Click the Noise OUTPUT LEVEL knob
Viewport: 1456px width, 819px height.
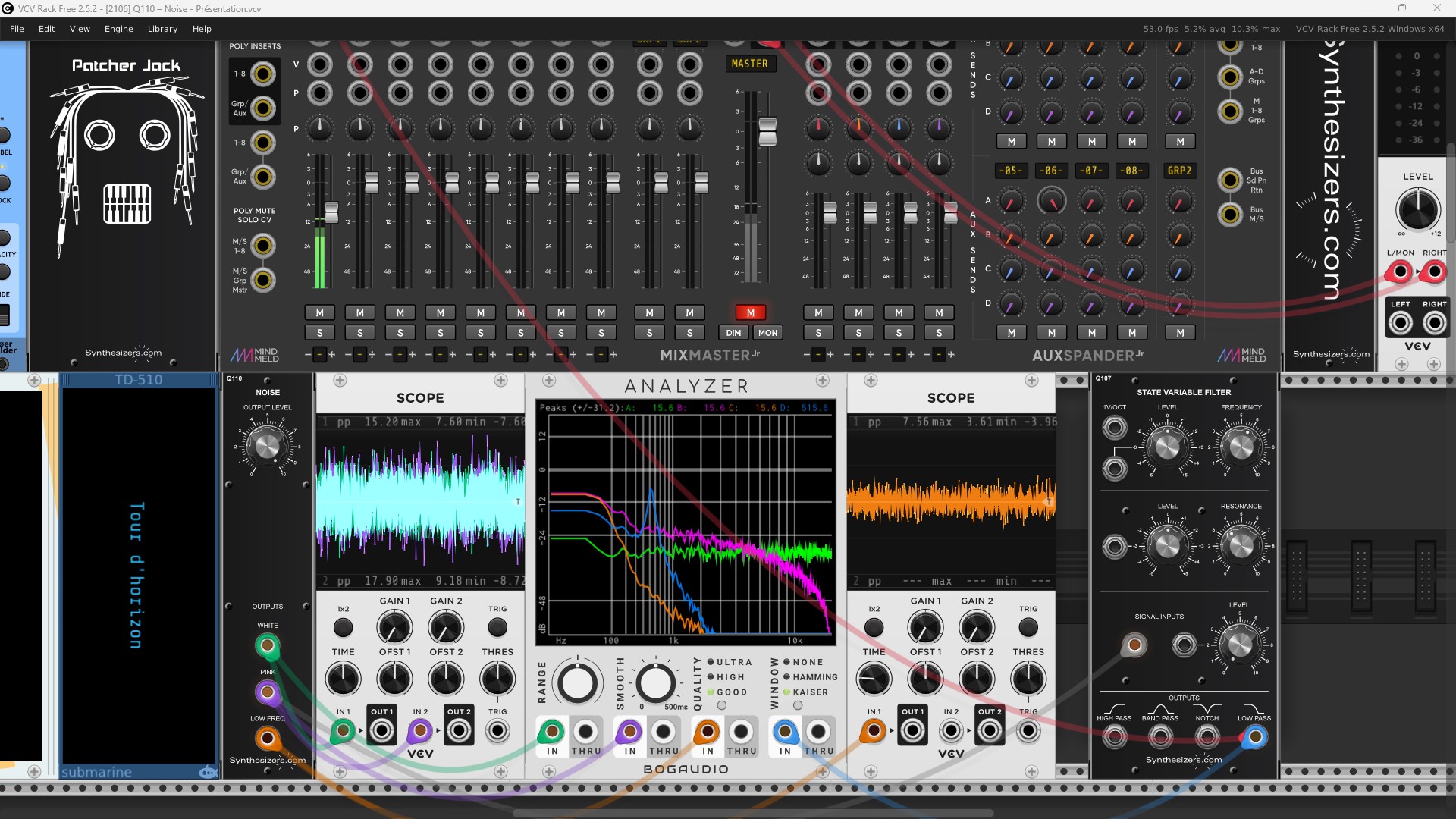[x=267, y=445]
